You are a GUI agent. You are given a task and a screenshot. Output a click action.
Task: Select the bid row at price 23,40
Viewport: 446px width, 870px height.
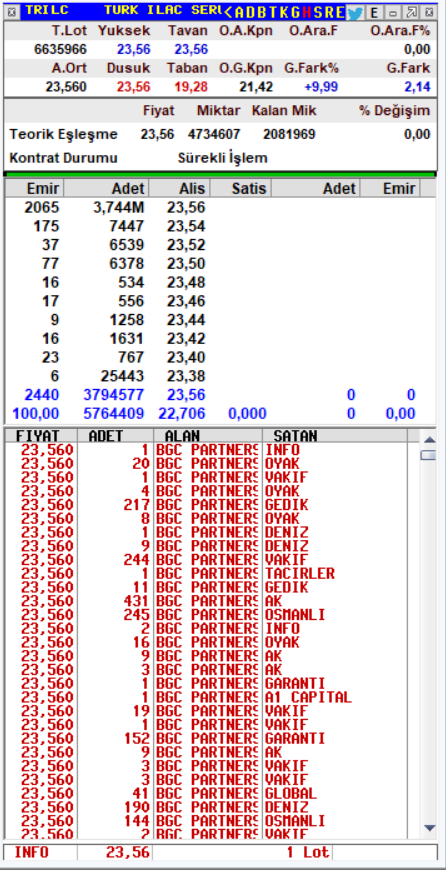click(x=219, y=357)
